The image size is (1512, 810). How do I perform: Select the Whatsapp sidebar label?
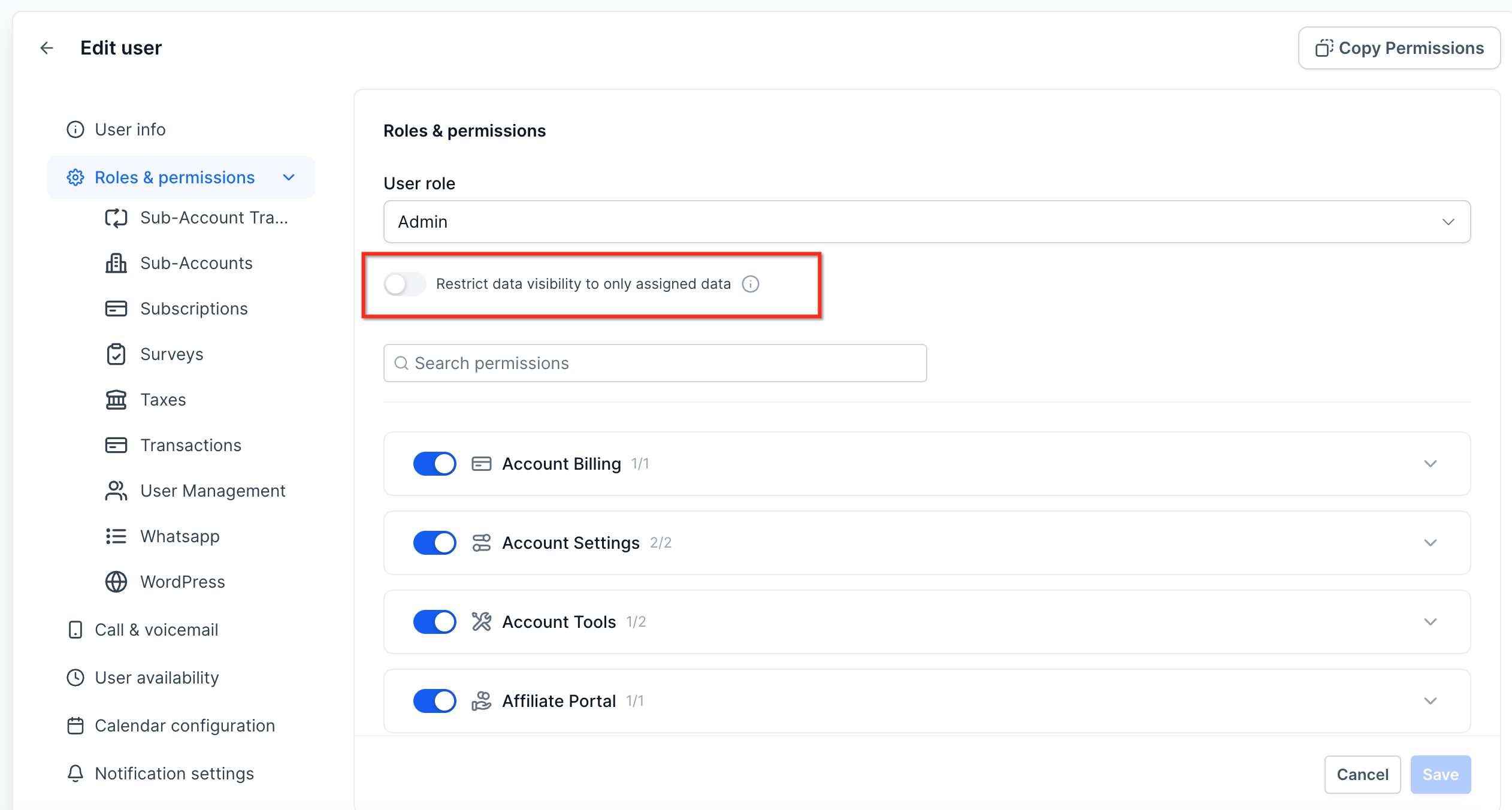(180, 537)
